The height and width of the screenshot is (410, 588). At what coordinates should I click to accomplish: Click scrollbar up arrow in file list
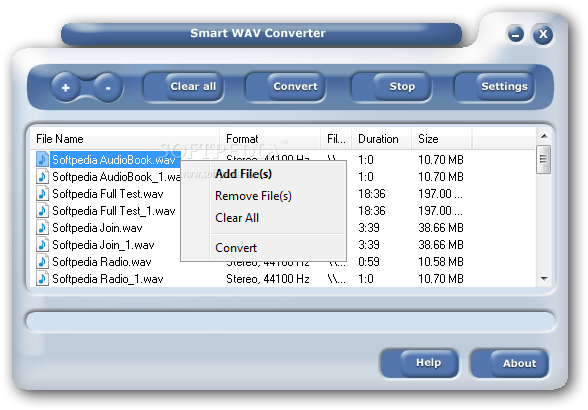point(544,136)
